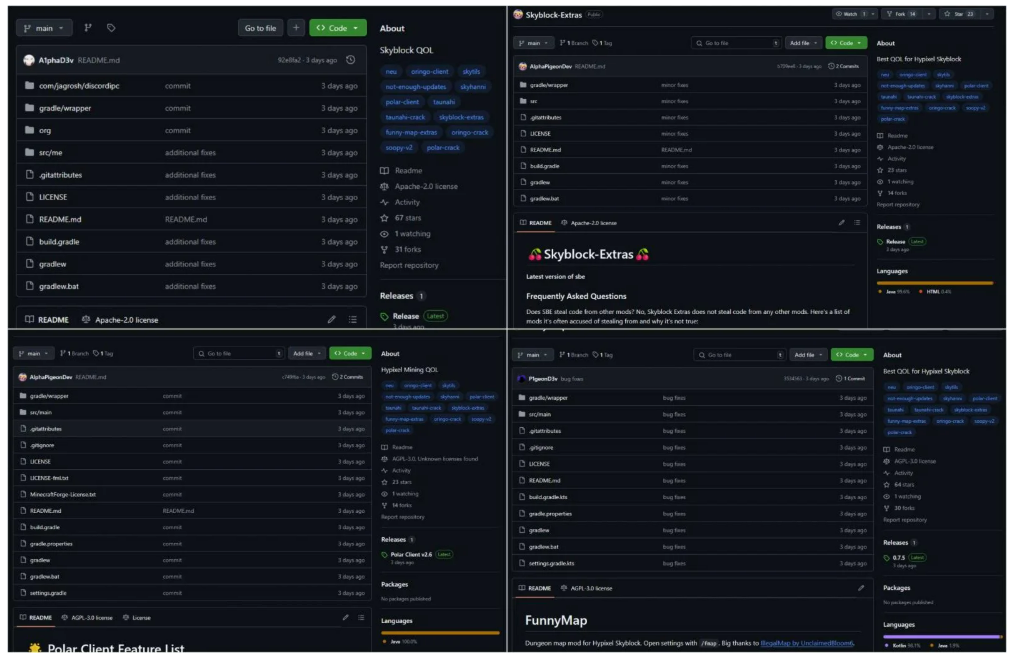
Task: Open Add file dropdown in Skyblock-Extras repo
Action: [803, 43]
